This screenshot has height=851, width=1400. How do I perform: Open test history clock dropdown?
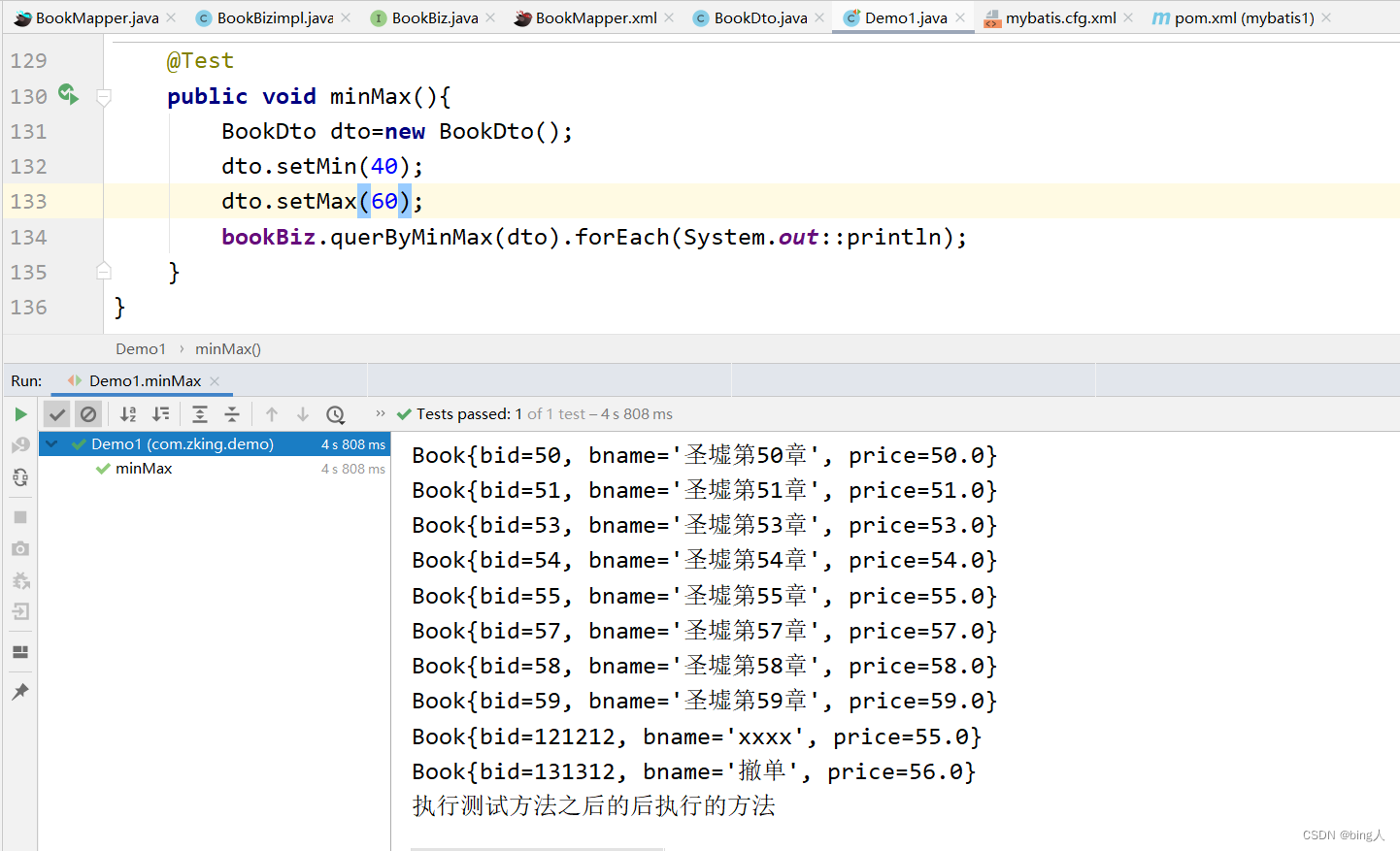pyautogui.click(x=336, y=414)
